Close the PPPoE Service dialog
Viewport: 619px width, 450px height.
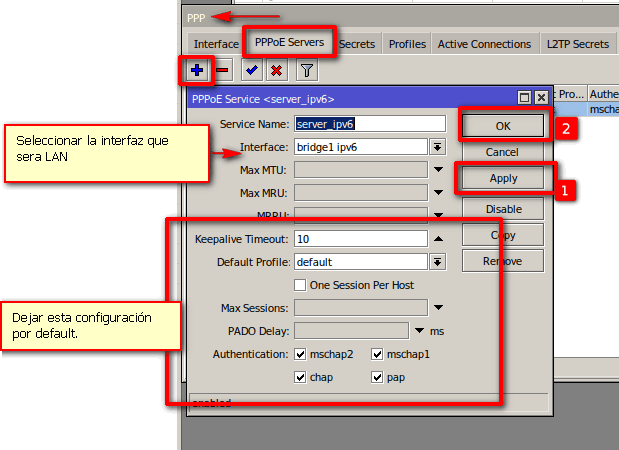(x=541, y=98)
